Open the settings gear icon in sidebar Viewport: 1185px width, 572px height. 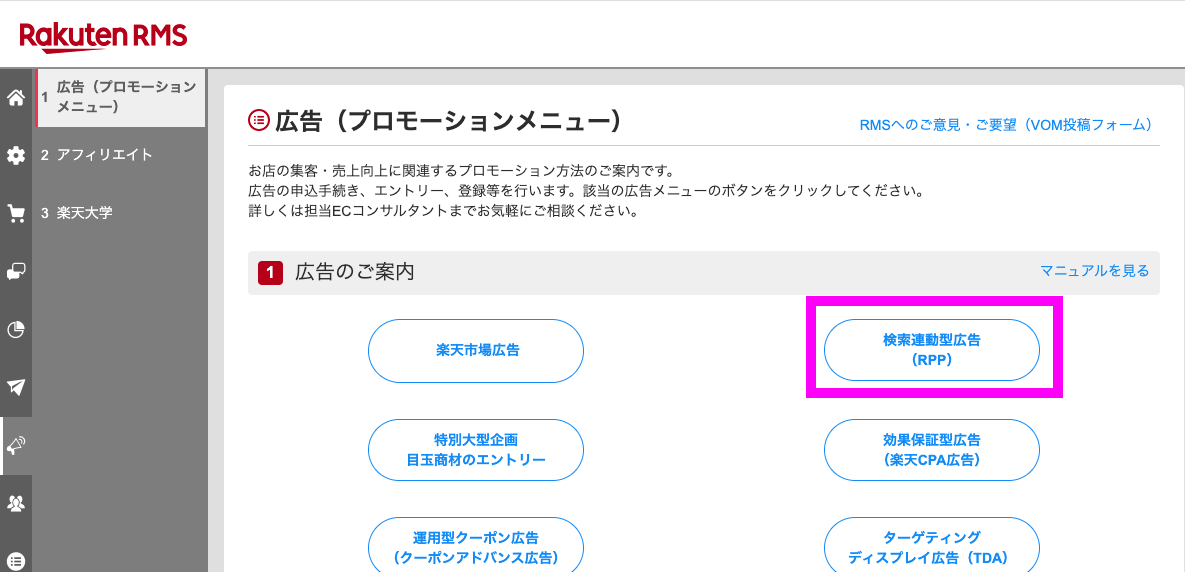16,156
